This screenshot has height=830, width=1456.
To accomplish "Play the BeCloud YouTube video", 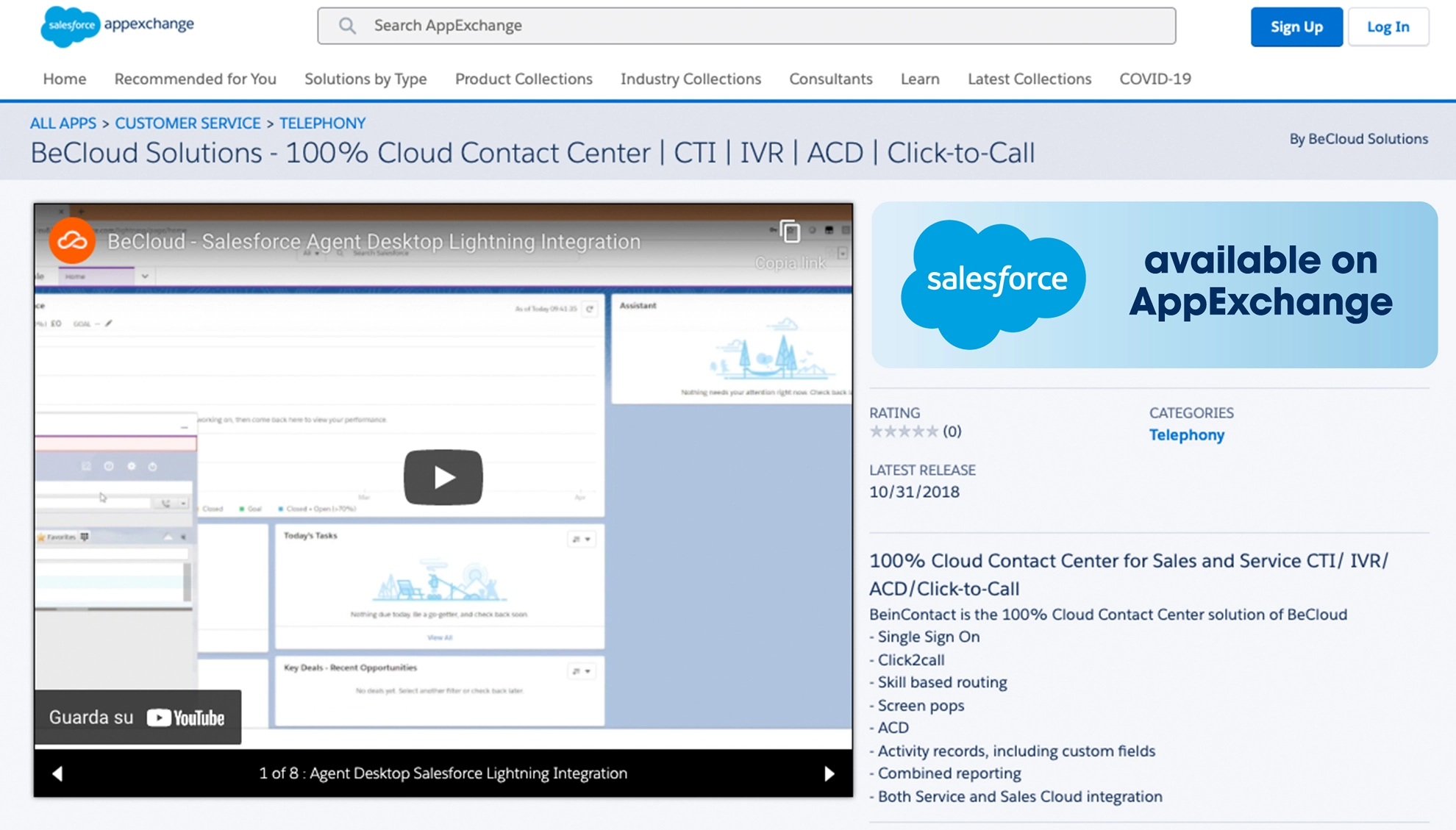I will (443, 477).
